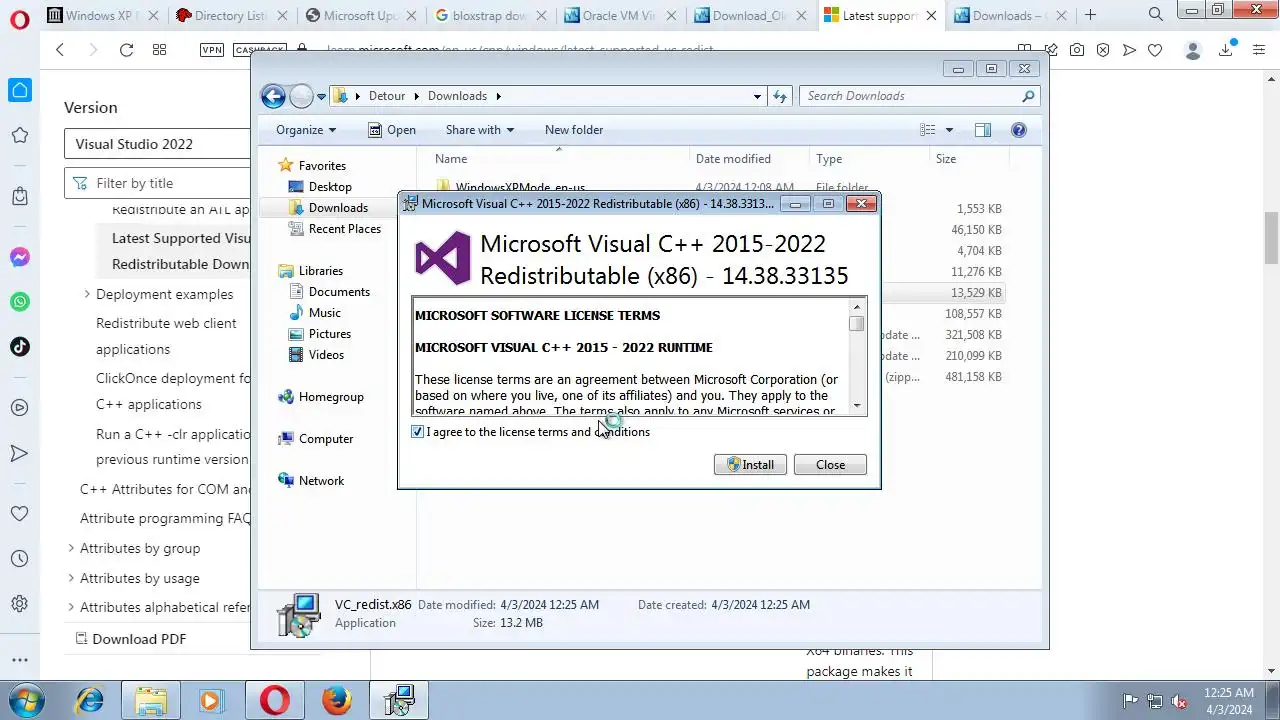Sort files by the Type column

870,159
